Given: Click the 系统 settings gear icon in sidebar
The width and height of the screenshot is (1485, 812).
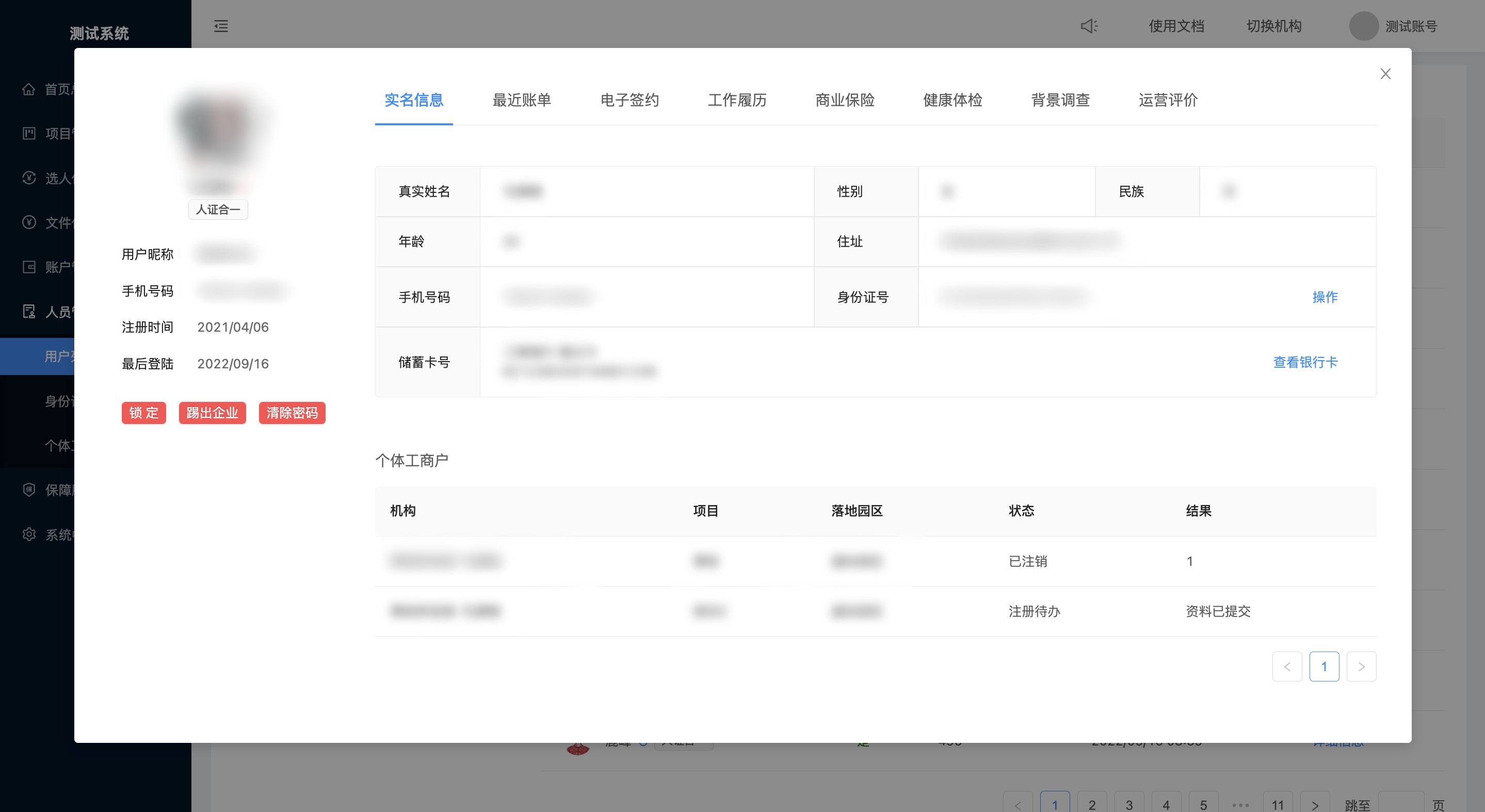Looking at the screenshot, I should click(29, 533).
